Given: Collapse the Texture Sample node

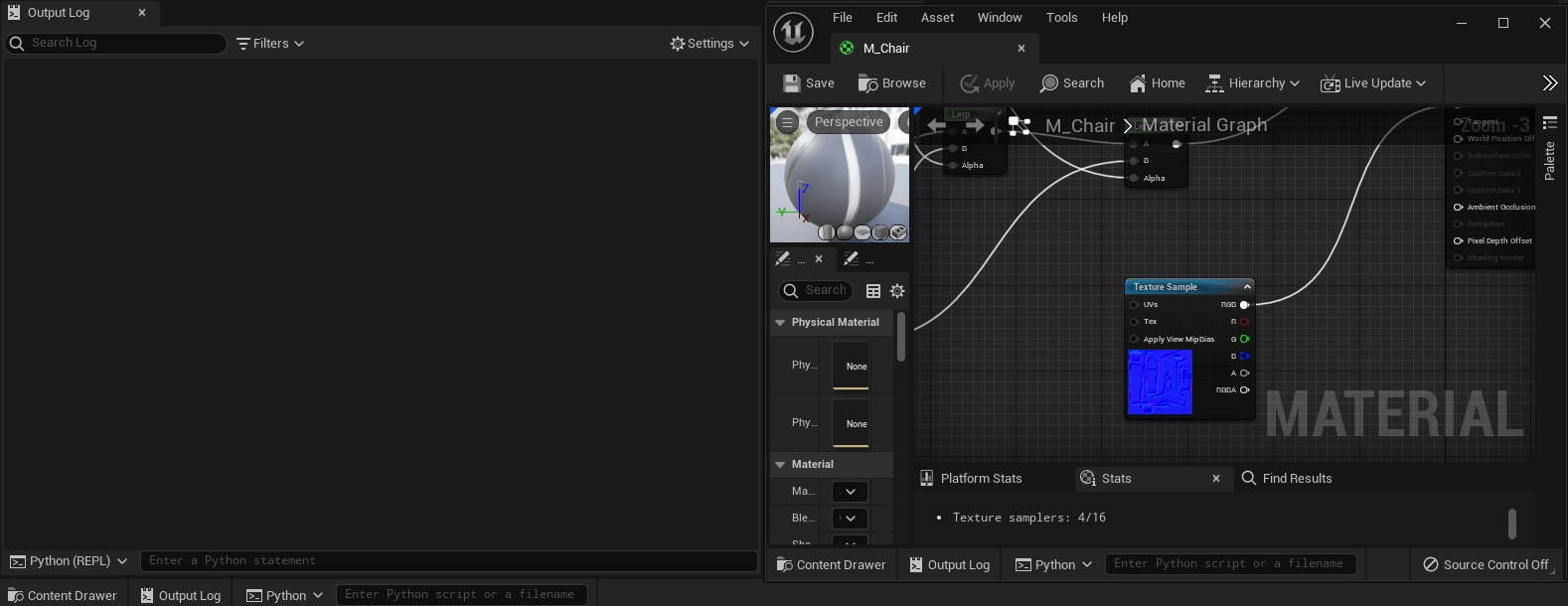Looking at the screenshot, I should click(1247, 287).
